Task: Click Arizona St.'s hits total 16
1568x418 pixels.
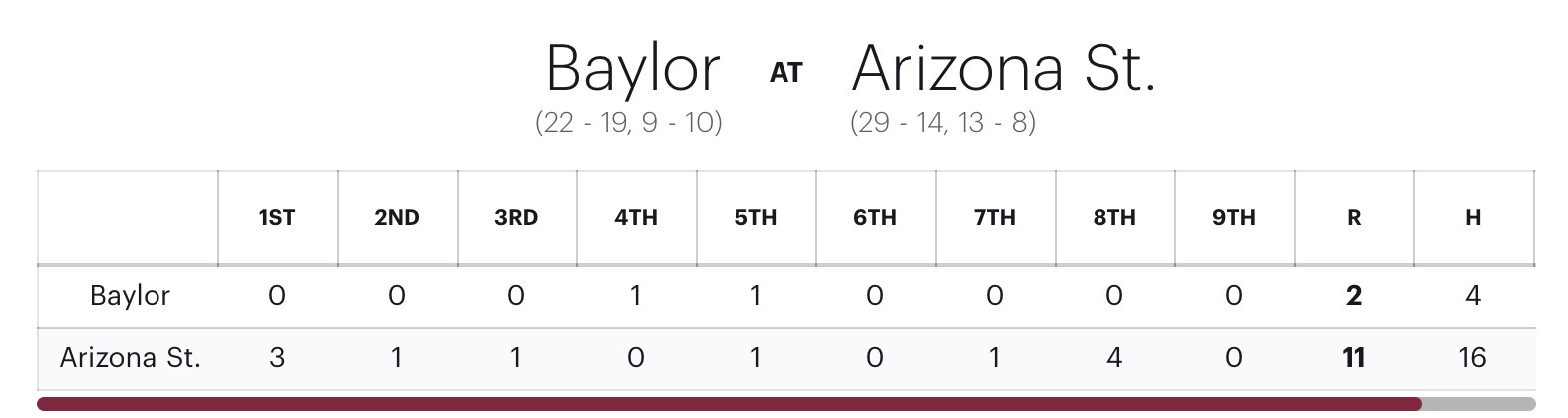Action: [1473, 357]
